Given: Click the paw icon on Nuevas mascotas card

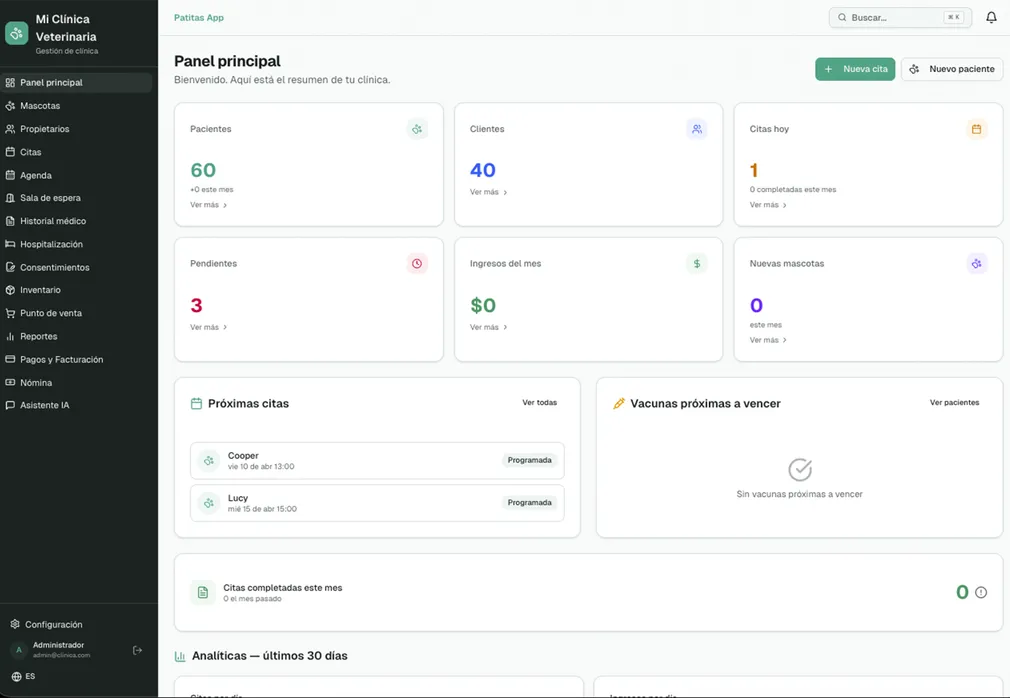Looking at the screenshot, I should tap(976, 263).
